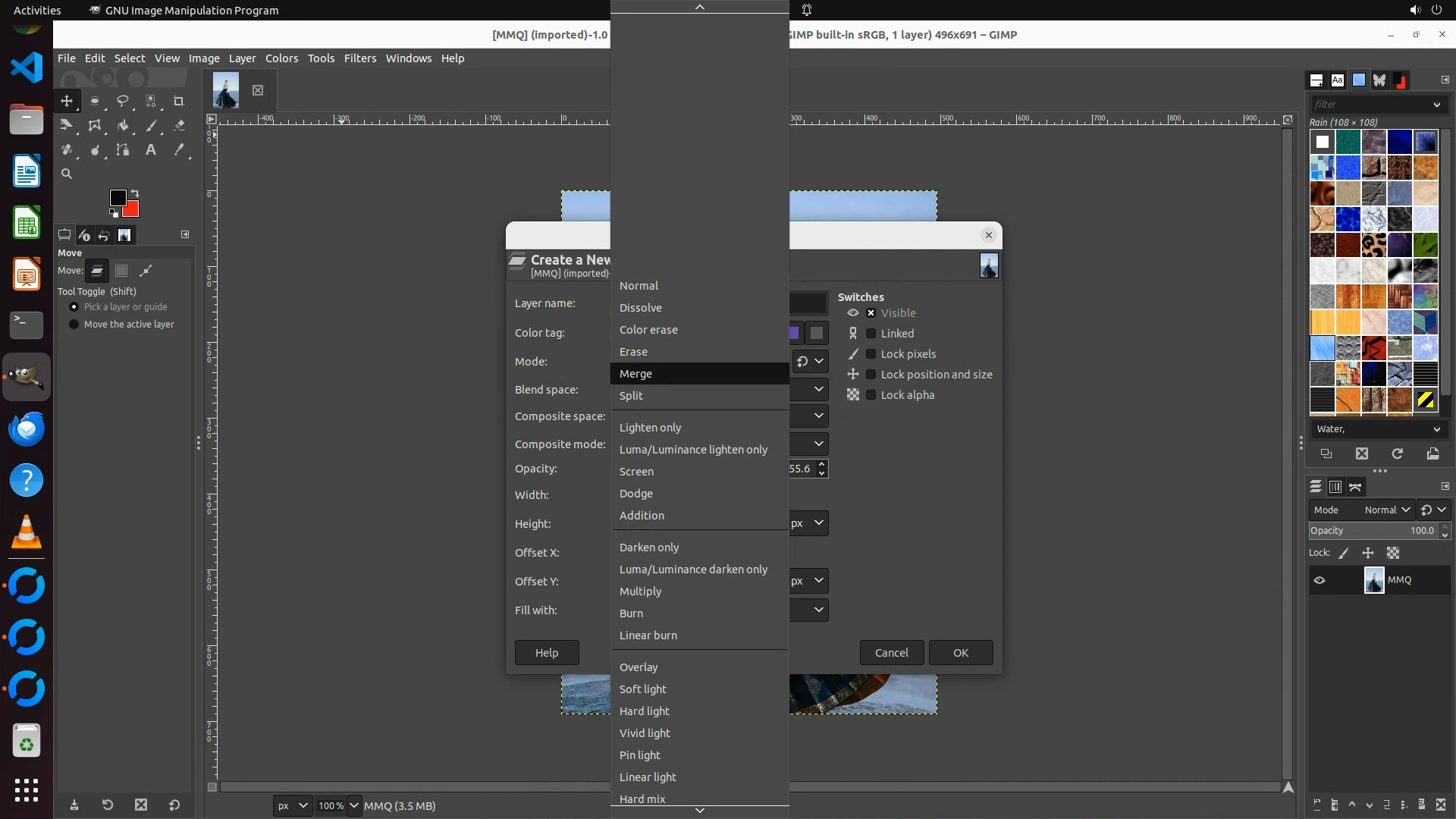Toggle the Linked checkbox in Switches

871,334
